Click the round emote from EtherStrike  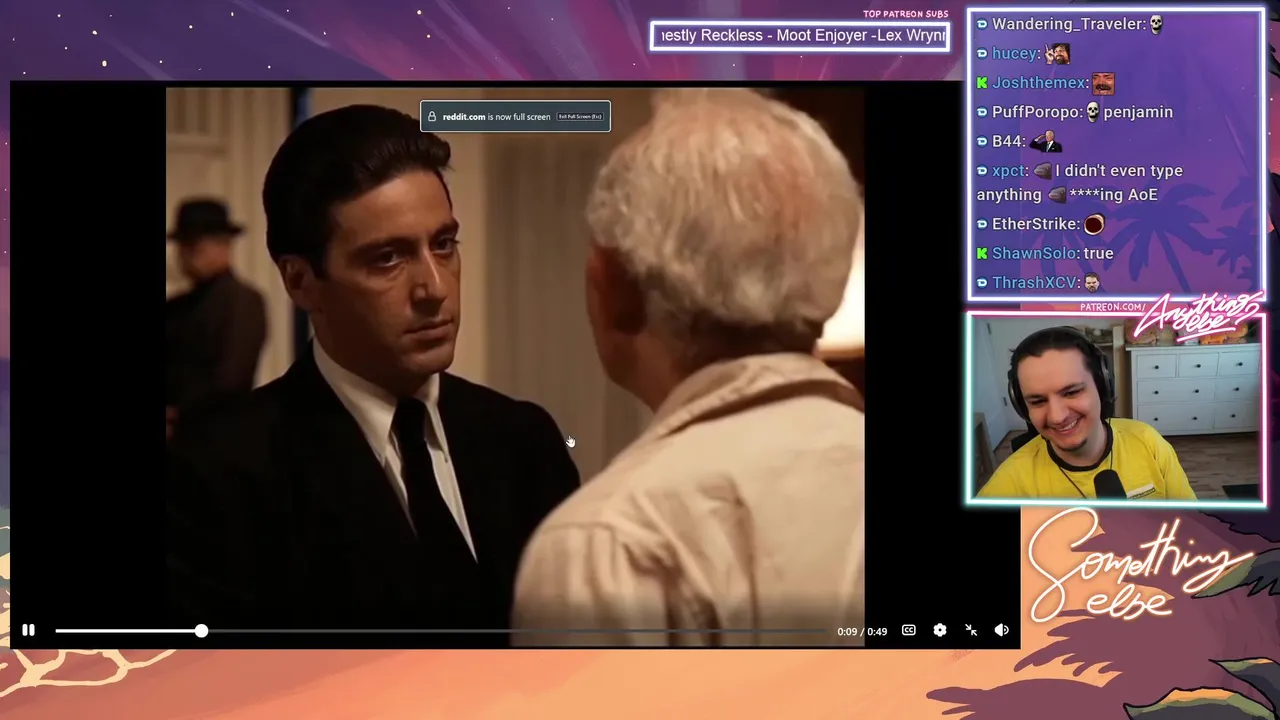coord(1094,224)
